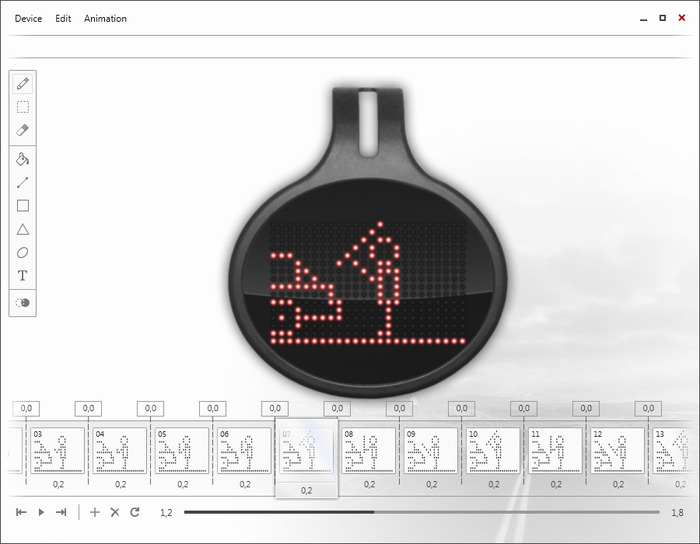Click the animation speed slider track
Screen dimensions: 700x544
[x=420, y=512]
